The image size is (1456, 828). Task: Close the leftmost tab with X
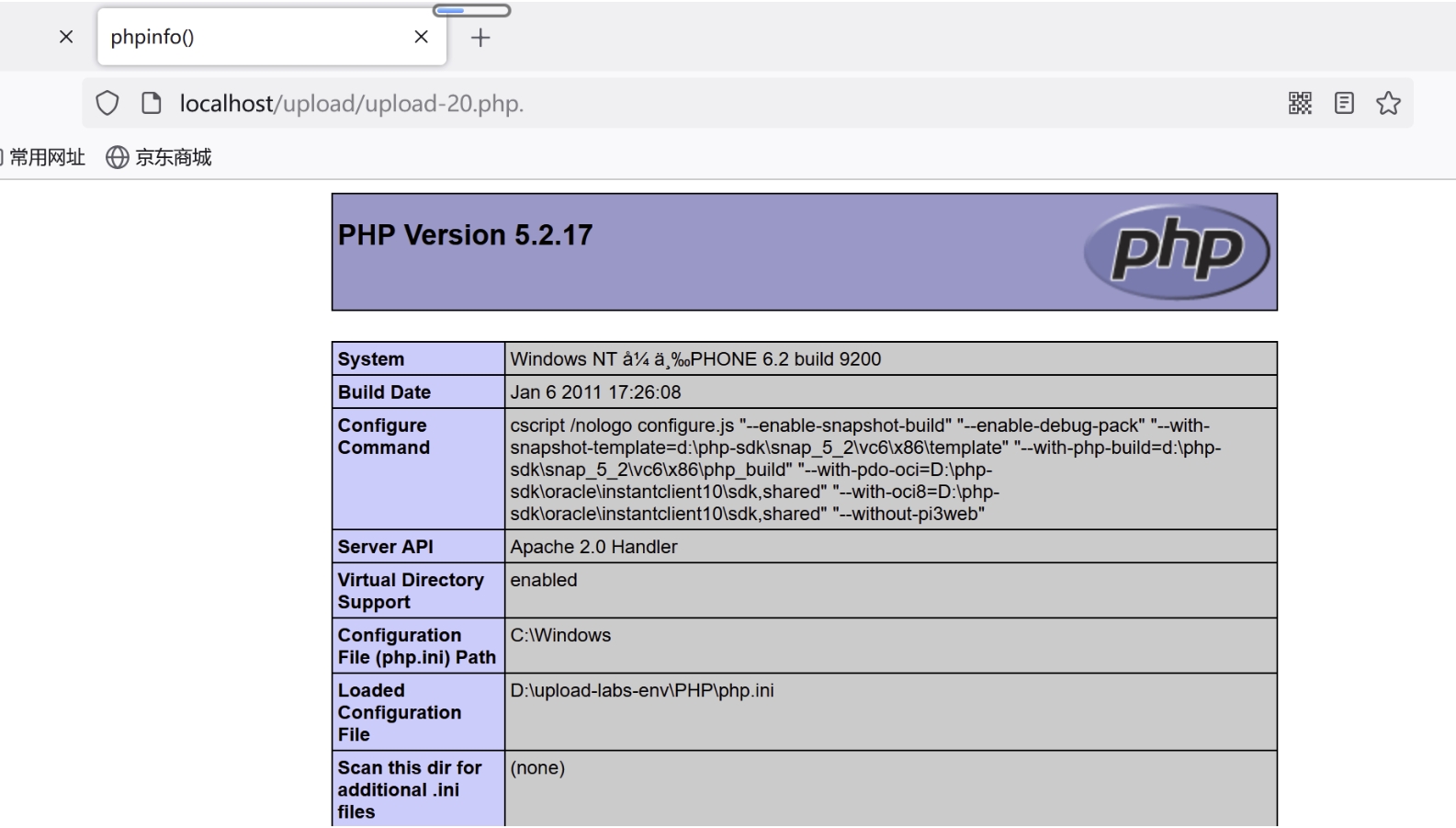[x=66, y=37]
